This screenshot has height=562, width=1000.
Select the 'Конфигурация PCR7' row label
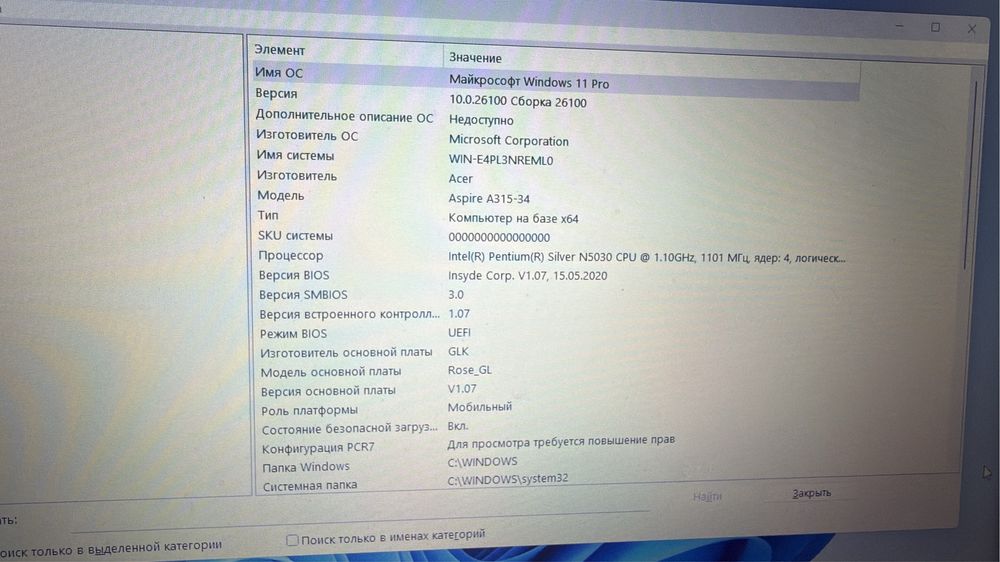[x=318, y=448]
